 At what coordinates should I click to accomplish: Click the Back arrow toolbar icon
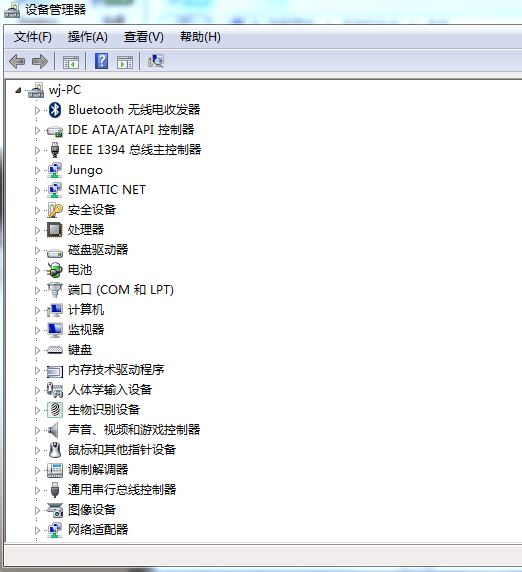[x=17, y=61]
